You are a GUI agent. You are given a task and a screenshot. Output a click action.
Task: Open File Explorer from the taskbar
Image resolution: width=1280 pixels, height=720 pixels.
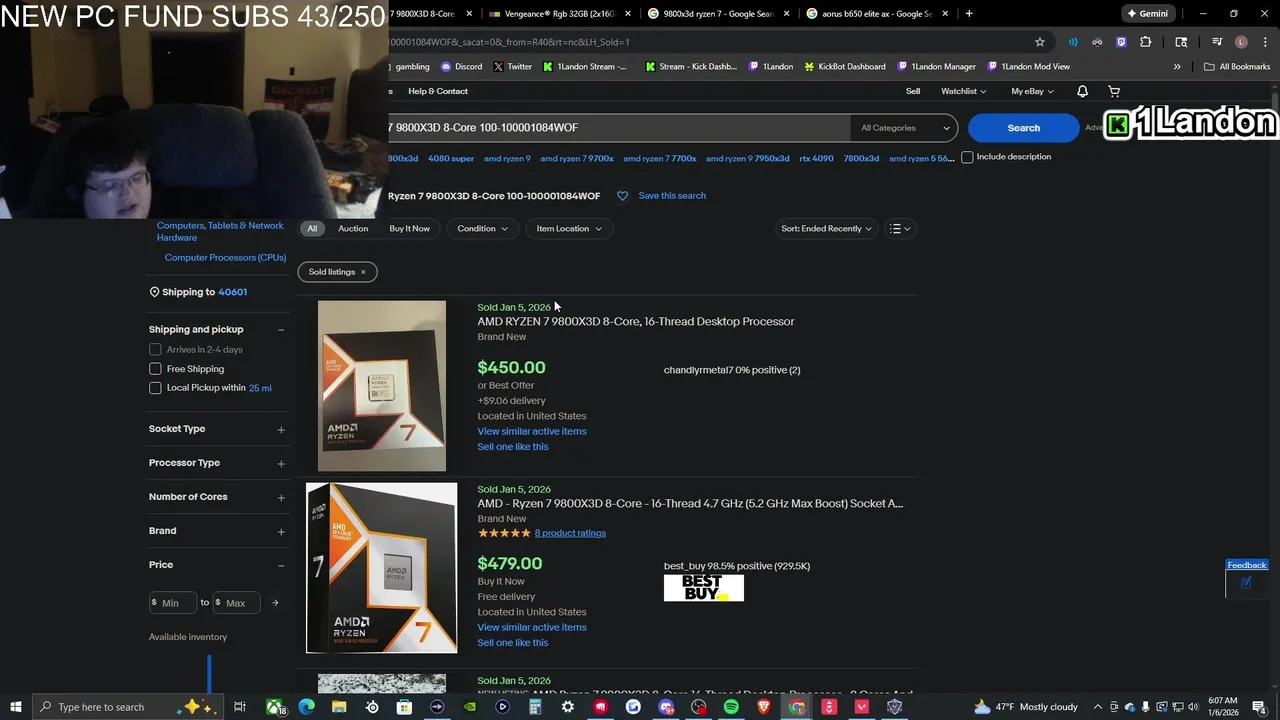tap(339, 707)
